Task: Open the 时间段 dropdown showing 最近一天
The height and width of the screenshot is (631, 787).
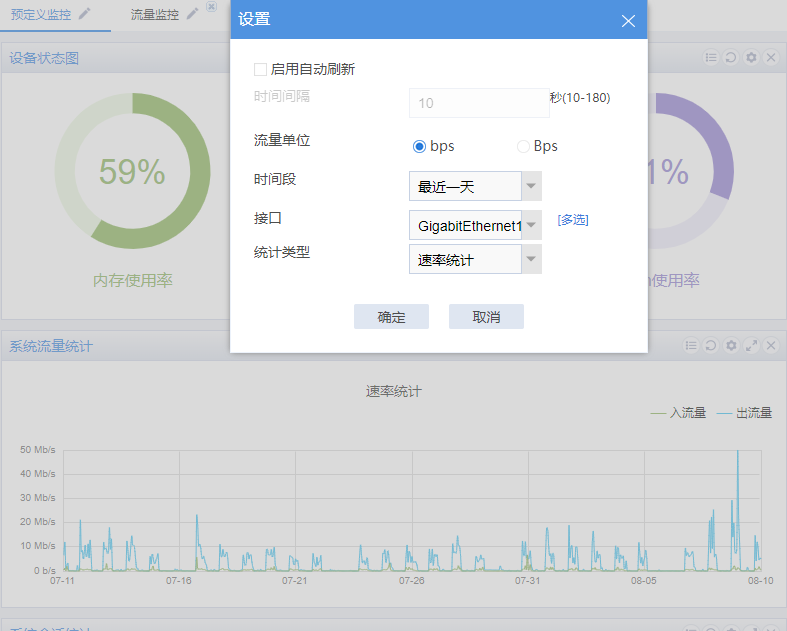Action: pos(475,186)
